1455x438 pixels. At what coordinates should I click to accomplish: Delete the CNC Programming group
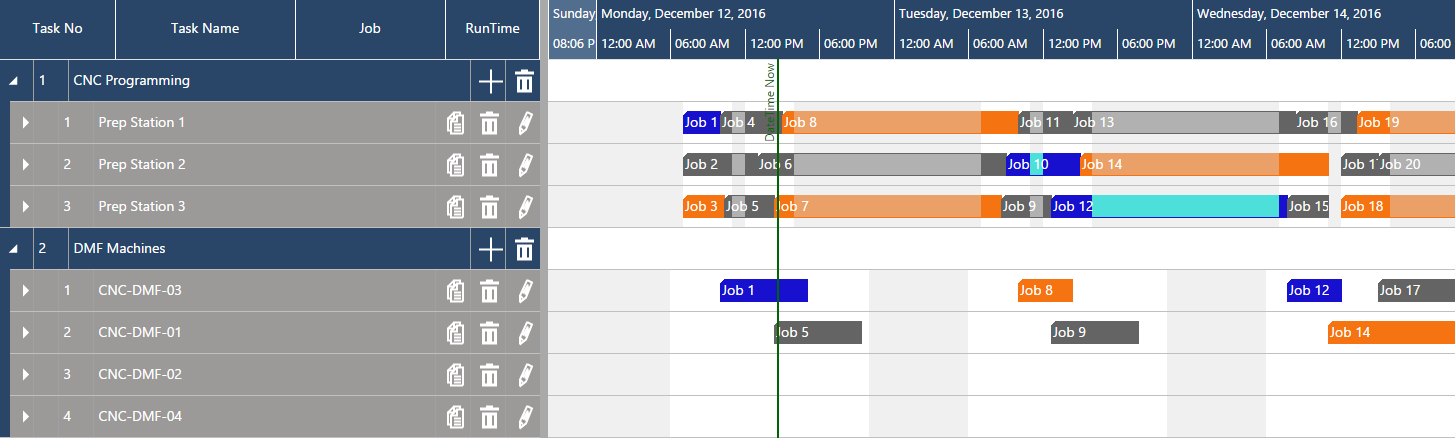[524, 81]
